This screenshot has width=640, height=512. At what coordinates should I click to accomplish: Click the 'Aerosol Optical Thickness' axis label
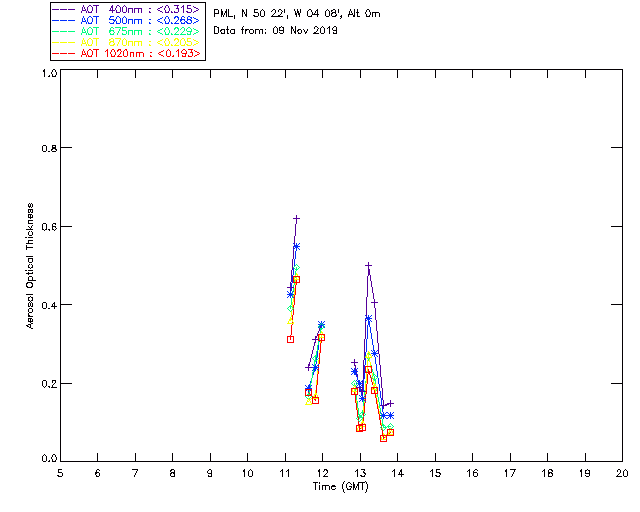click(x=30, y=266)
